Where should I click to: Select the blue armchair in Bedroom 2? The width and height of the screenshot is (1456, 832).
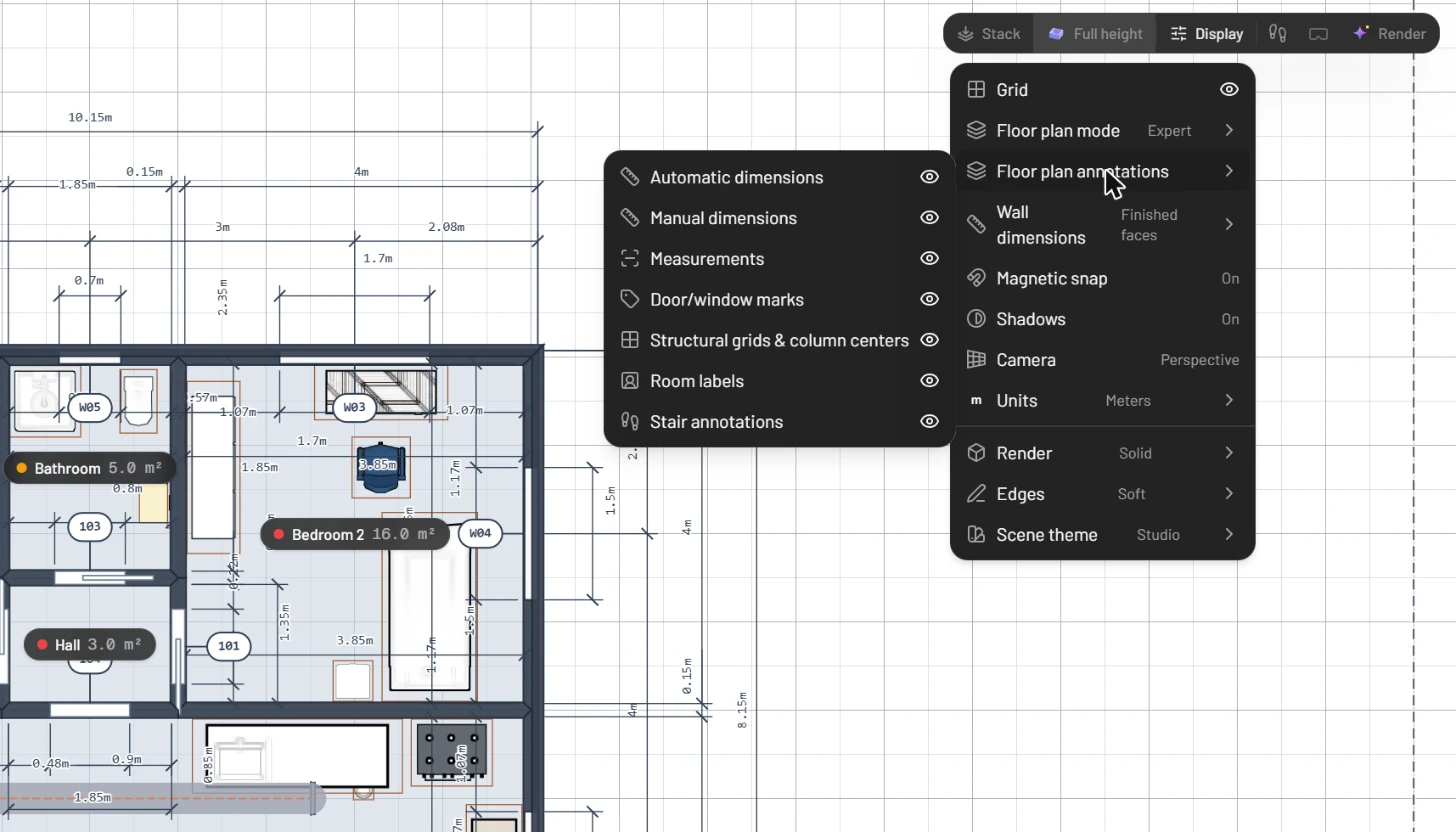[381, 467]
